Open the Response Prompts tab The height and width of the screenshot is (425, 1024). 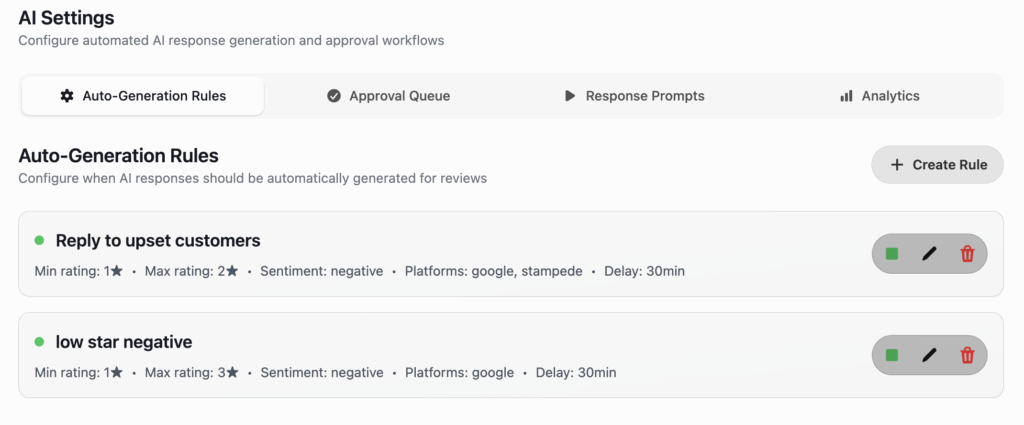634,96
